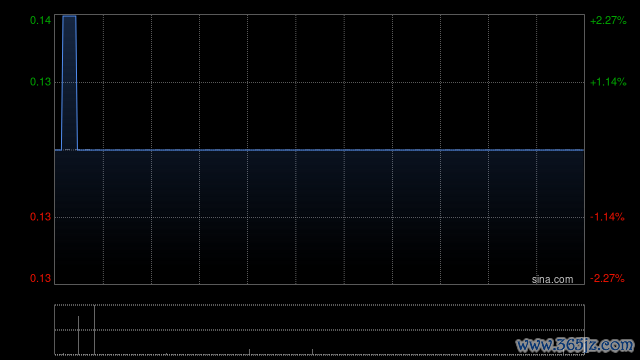Select the -2.27% percentage label
The image size is (640, 360).
click(607, 278)
